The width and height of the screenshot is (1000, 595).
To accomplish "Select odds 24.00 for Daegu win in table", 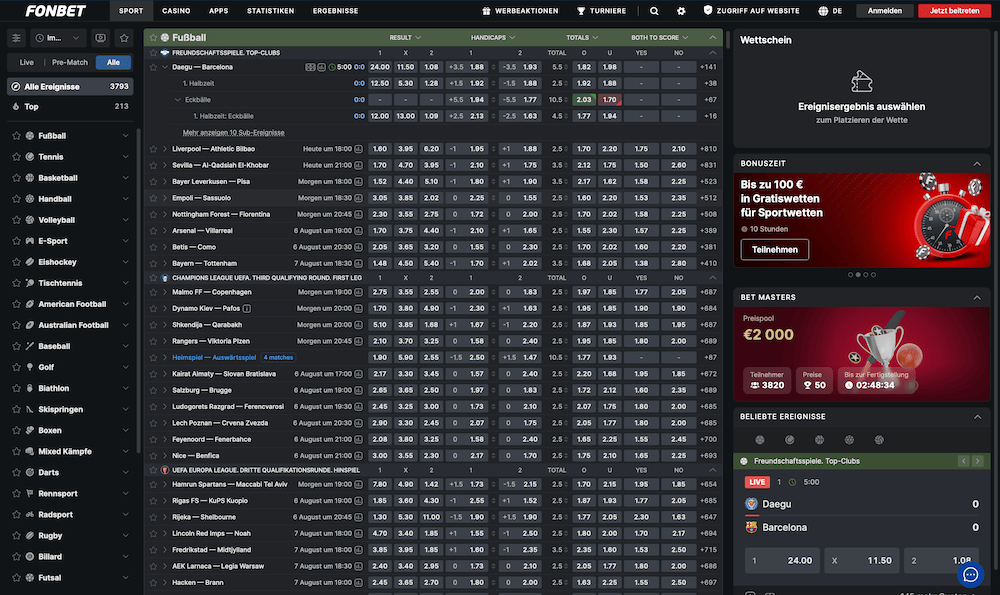I will pos(379,67).
